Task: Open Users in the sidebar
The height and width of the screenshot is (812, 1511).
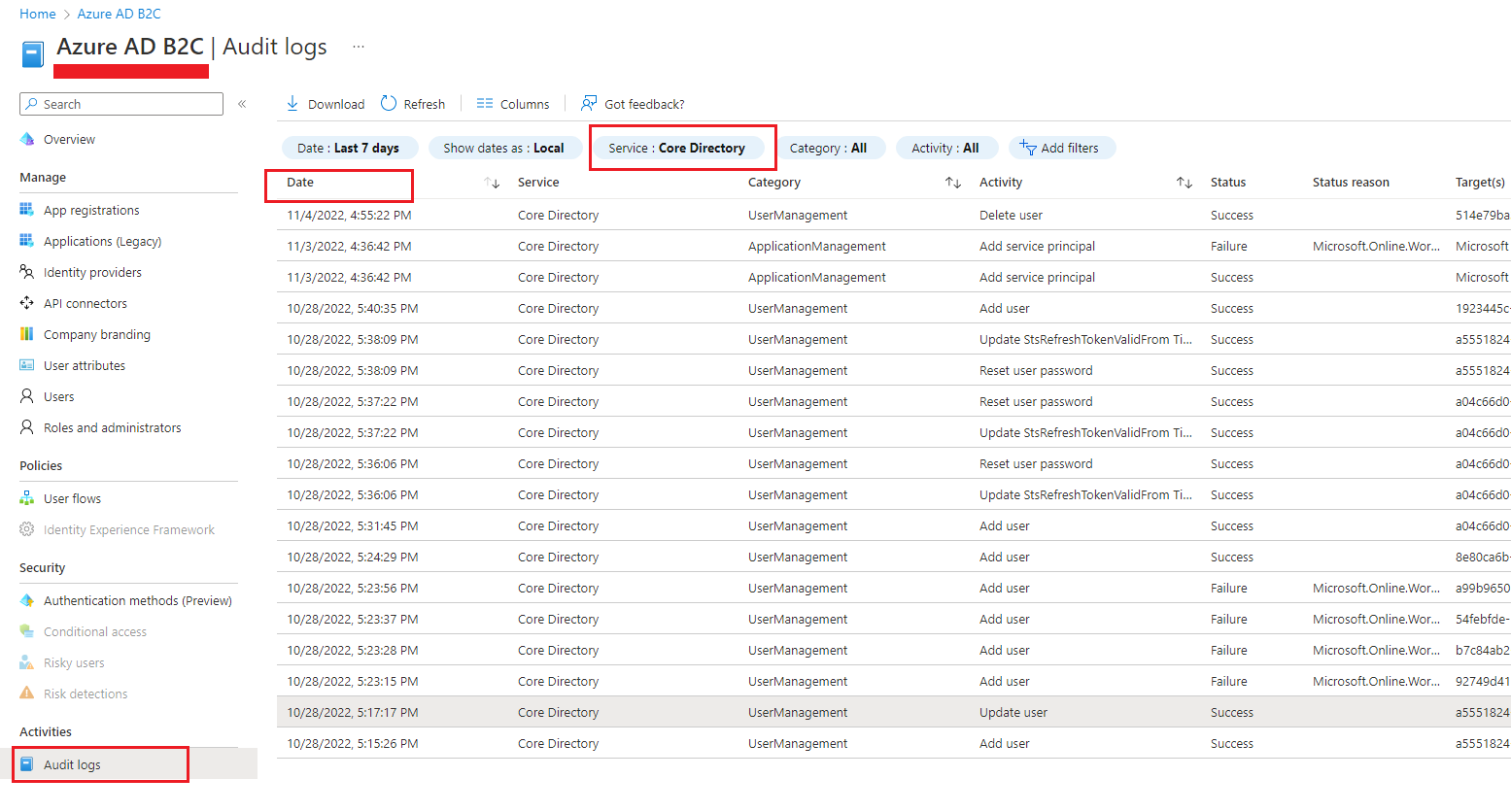Action: click(58, 396)
